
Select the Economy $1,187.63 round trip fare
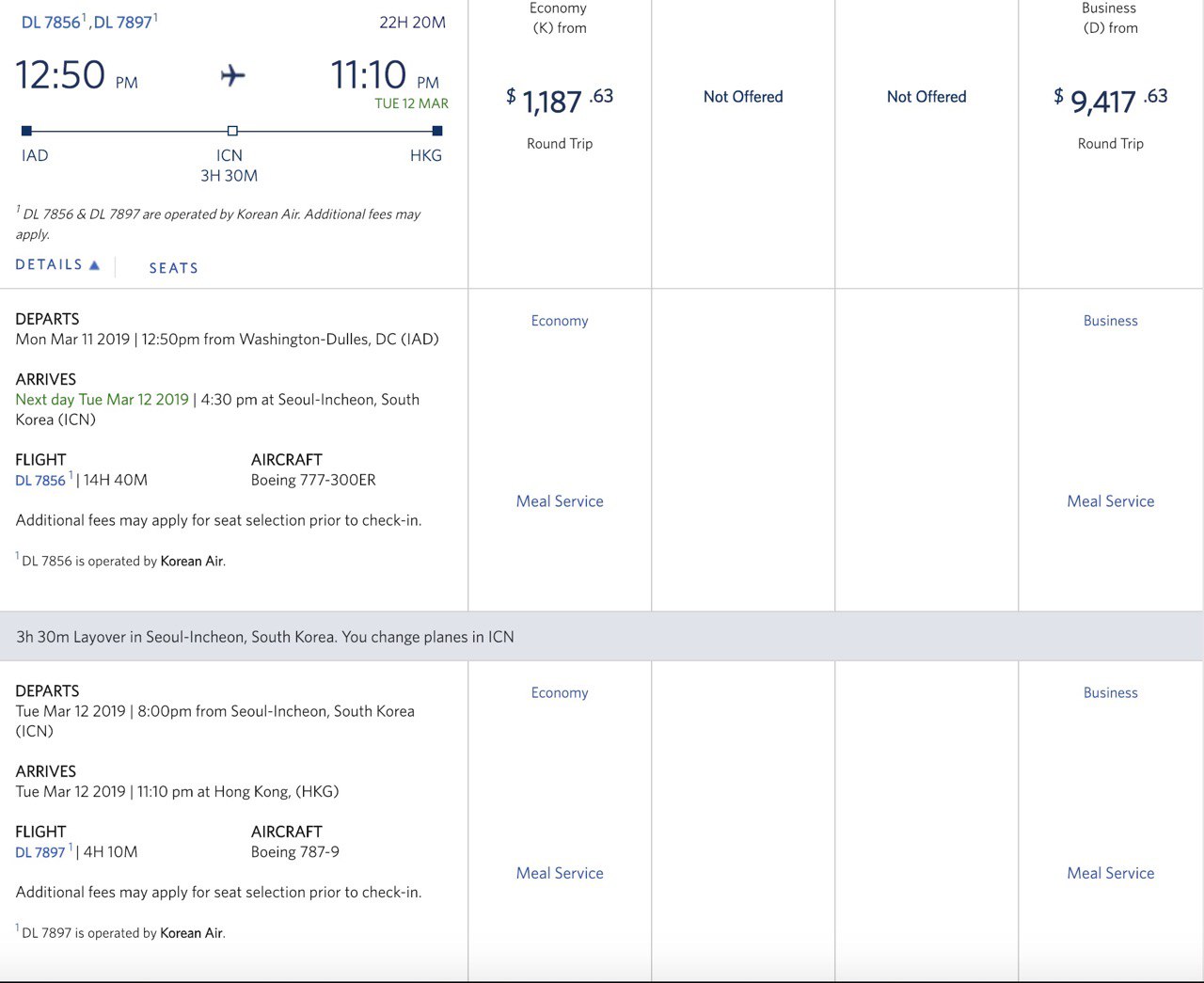[x=560, y=99]
